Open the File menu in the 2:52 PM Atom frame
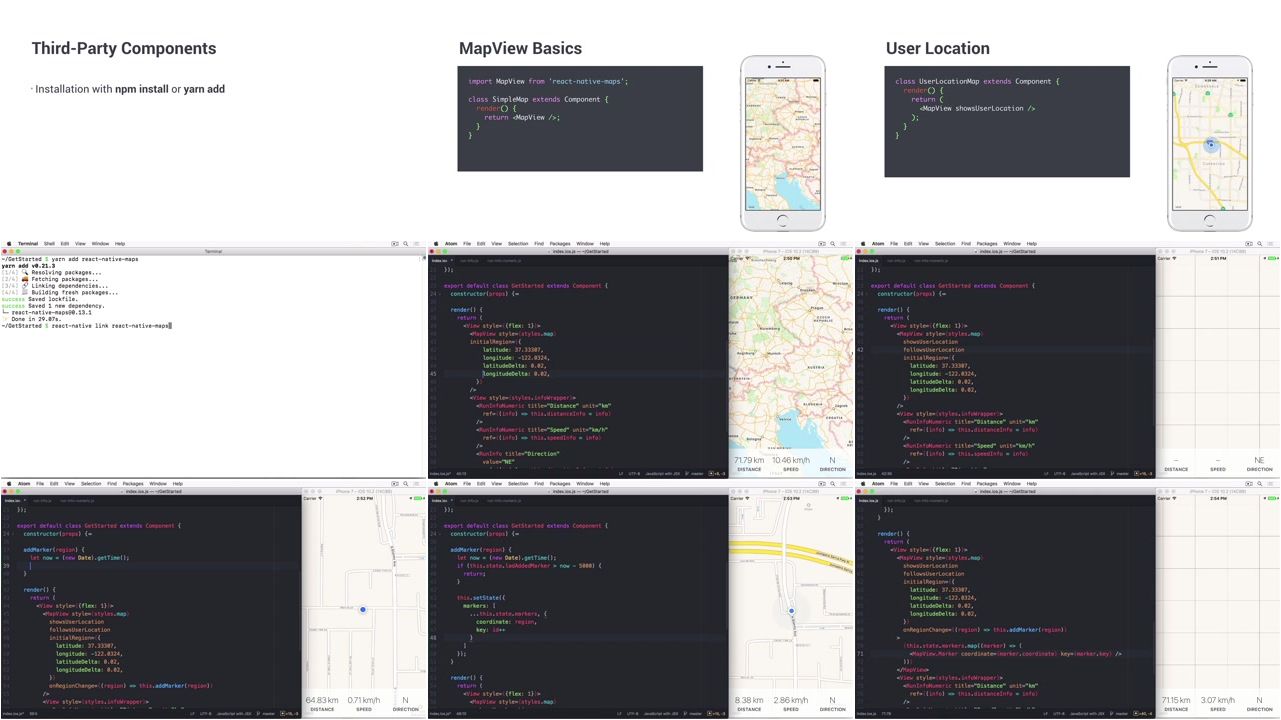Image resolution: width=1281 pixels, height=720 pixels. tap(40, 484)
